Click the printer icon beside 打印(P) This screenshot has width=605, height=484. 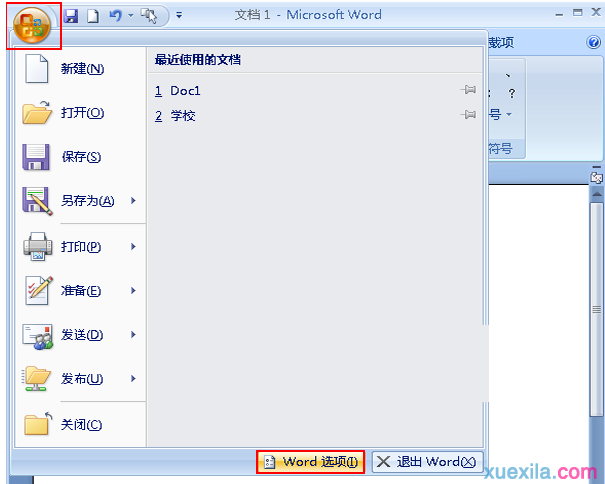click(x=37, y=247)
